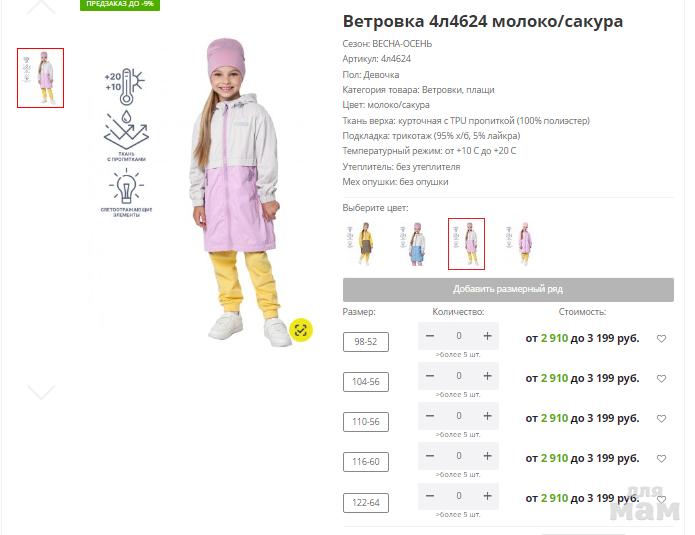
Task: Select size 98-52 box
Action: coord(366,342)
